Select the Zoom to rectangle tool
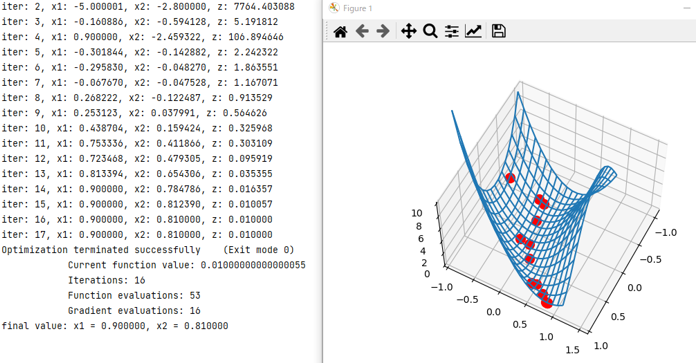Viewport: 696px width, 364px height. click(430, 32)
